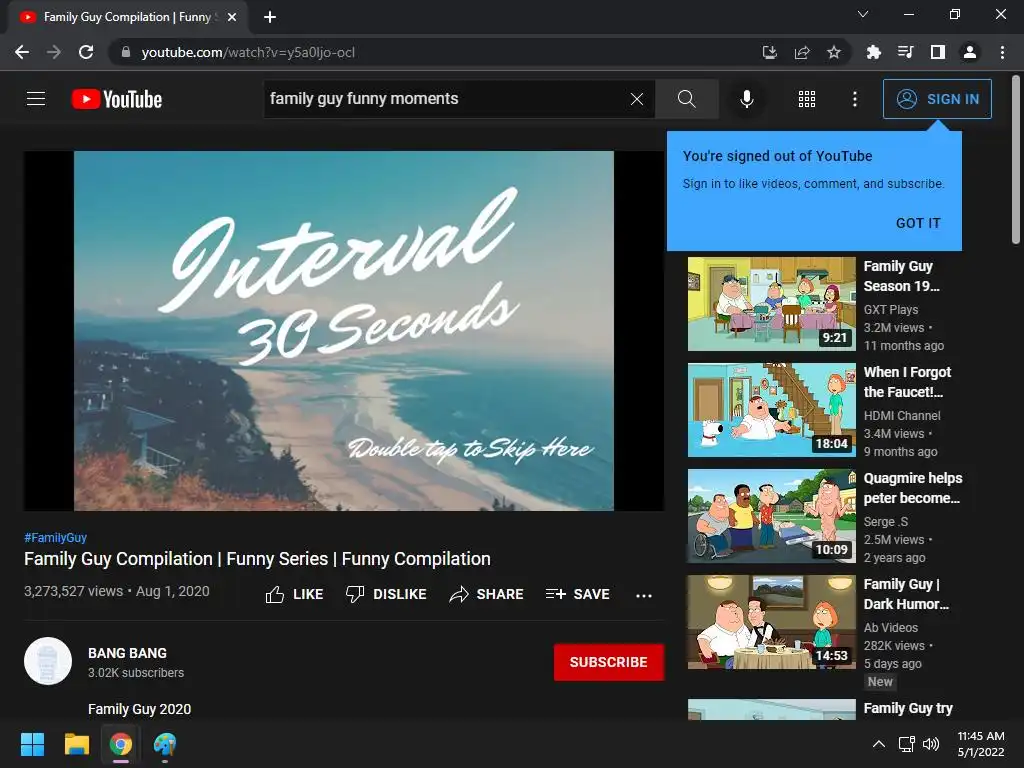Go back using browser back arrow
This screenshot has height=768, width=1024.
22,52
